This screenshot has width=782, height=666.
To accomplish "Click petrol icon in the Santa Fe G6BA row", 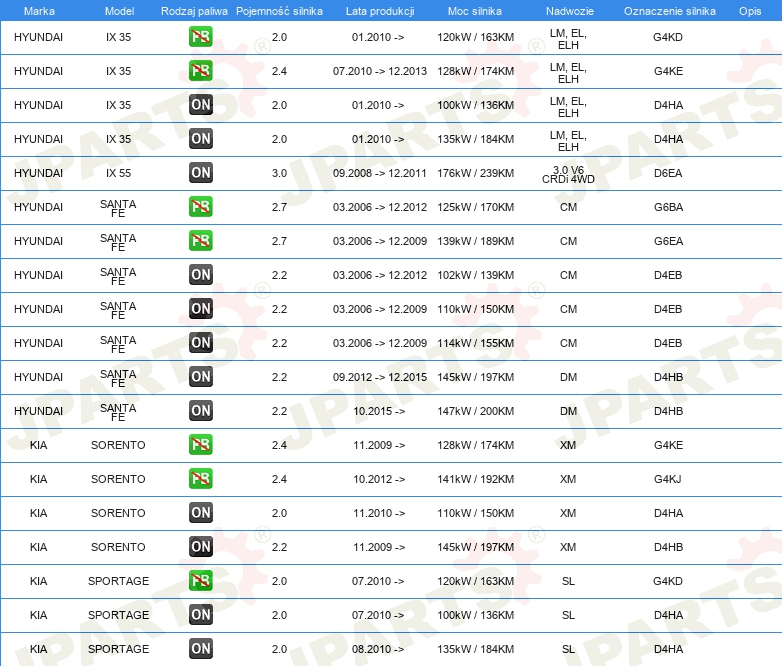I will coord(200,207).
